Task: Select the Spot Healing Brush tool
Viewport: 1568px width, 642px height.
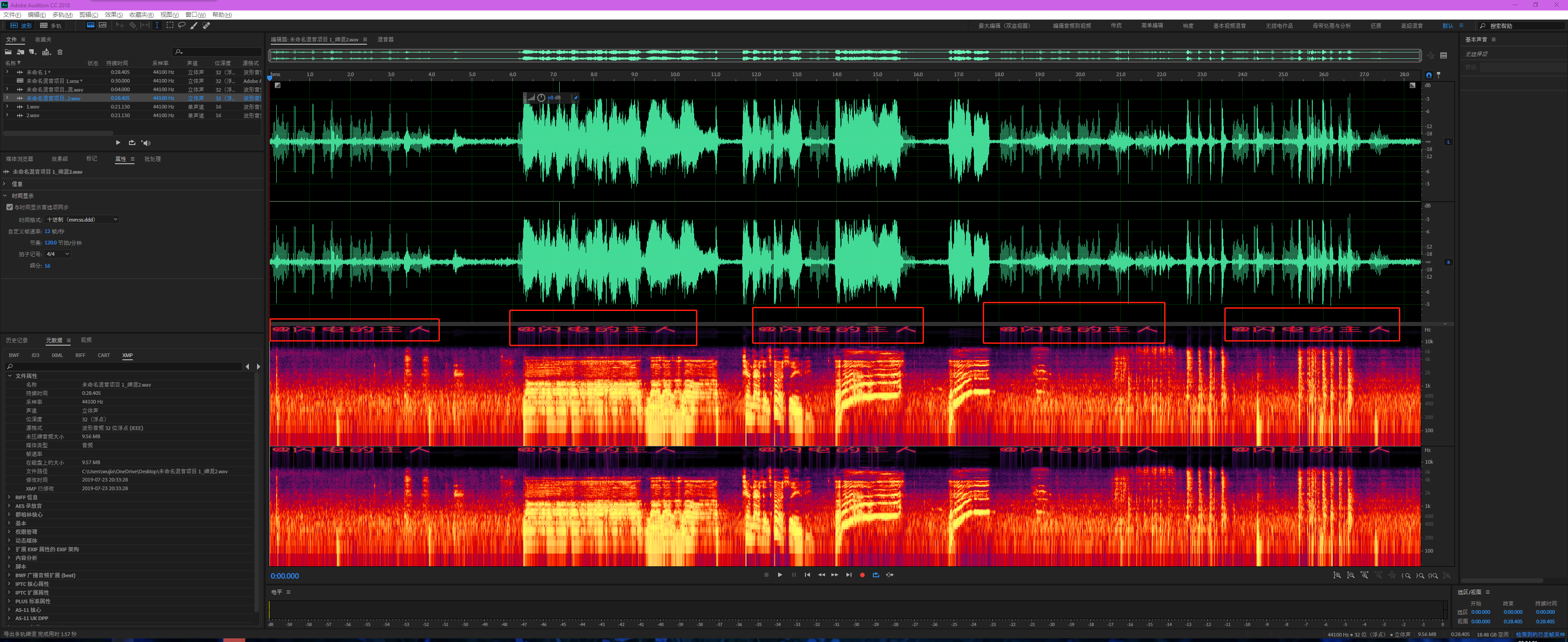Action: pyautogui.click(x=206, y=26)
